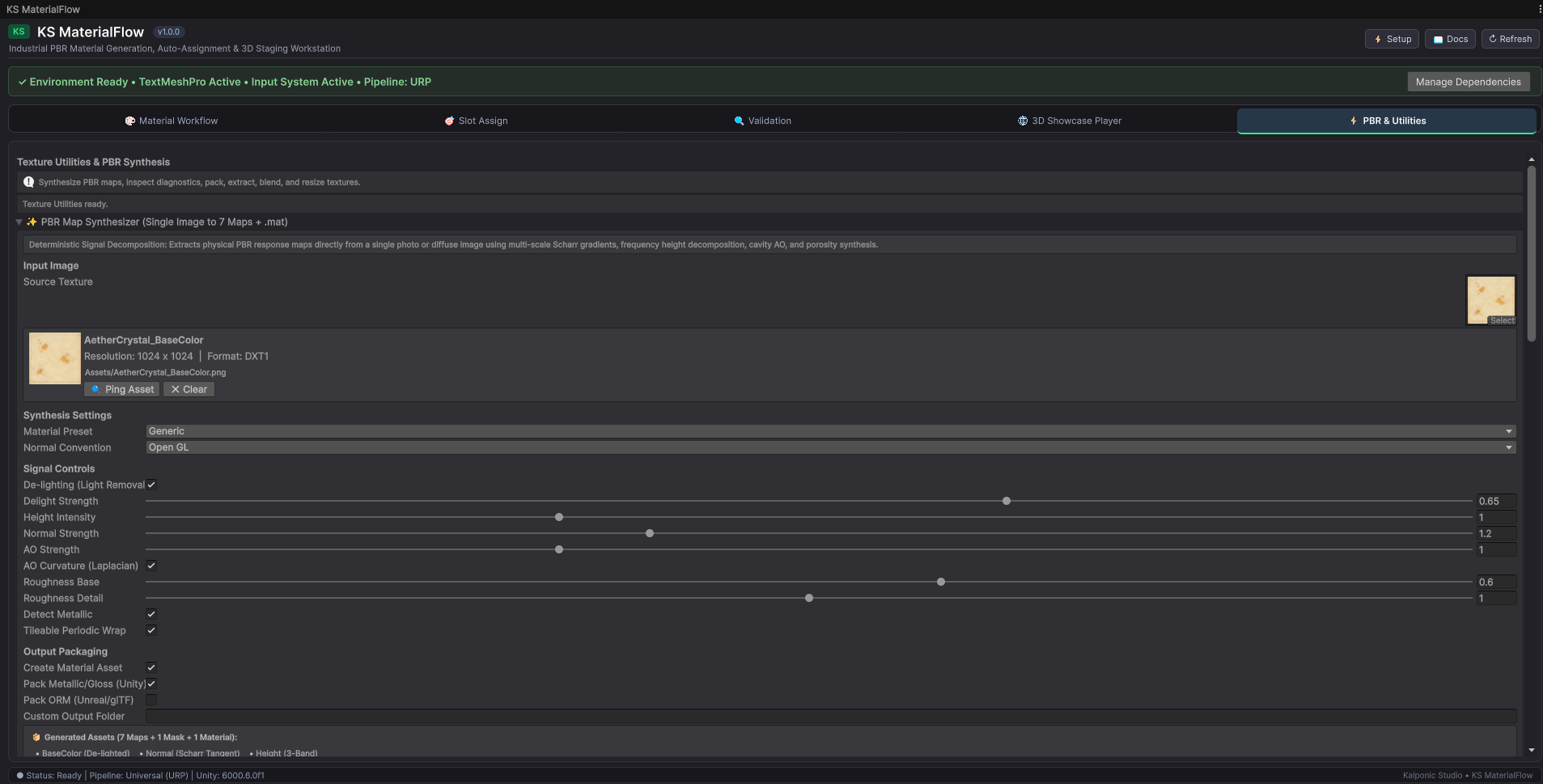Click the magnifier icon on Validation tab
Screen dimensions: 1543x784
point(739,121)
